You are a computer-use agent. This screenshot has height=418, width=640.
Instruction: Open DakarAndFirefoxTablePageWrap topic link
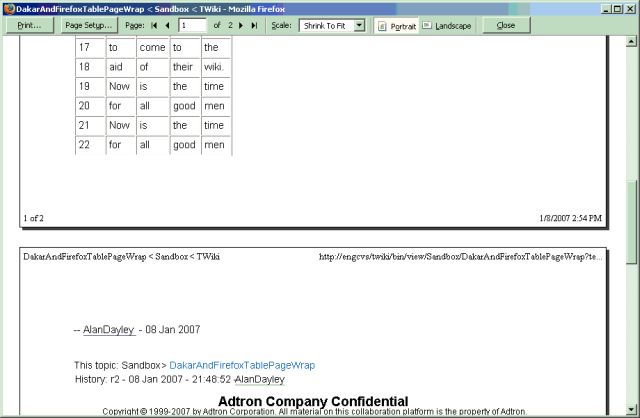click(242, 365)
